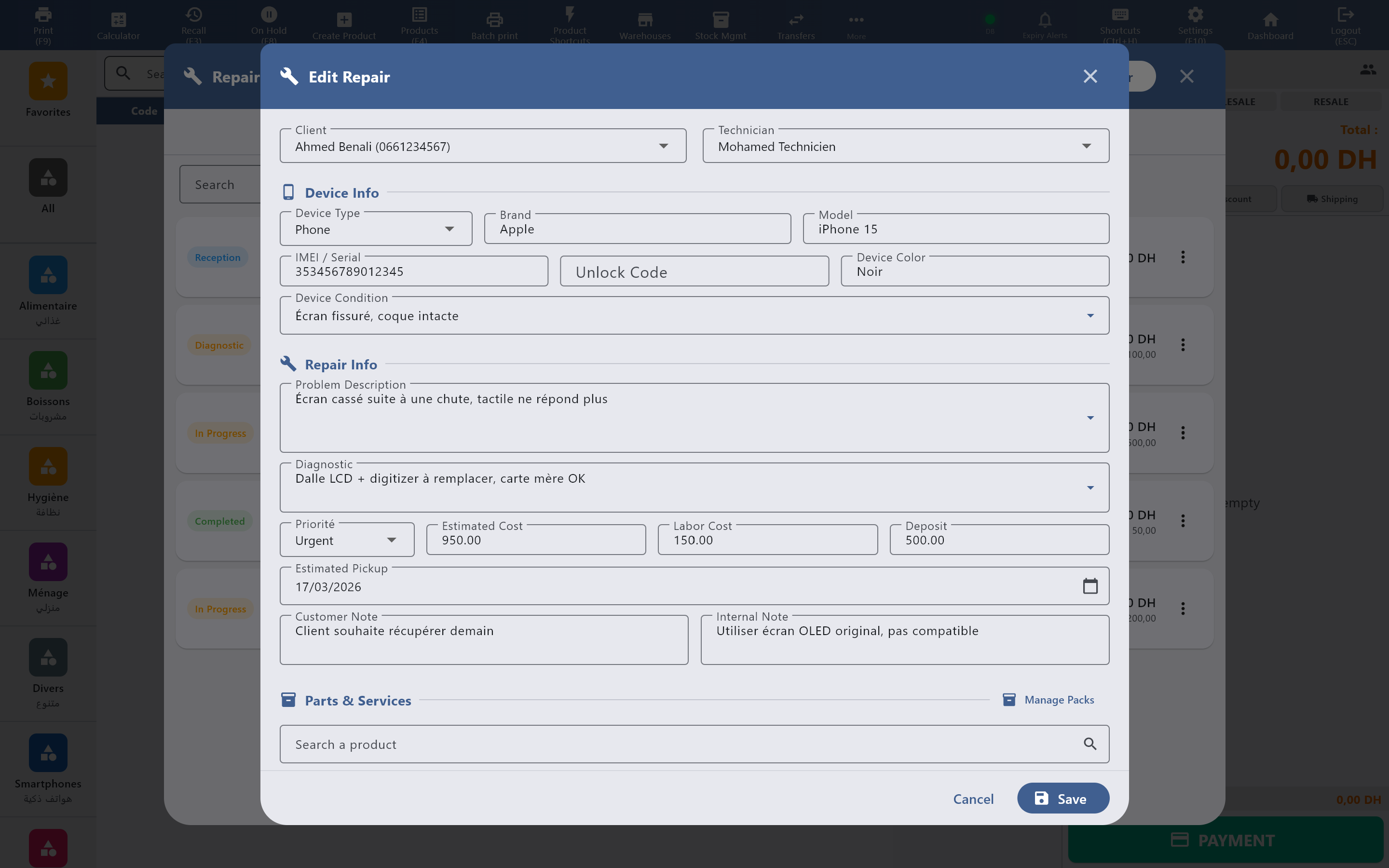Click the Transfers icon
The height and width of the screenshot is (868, 1389).
(x=795, y=24)
